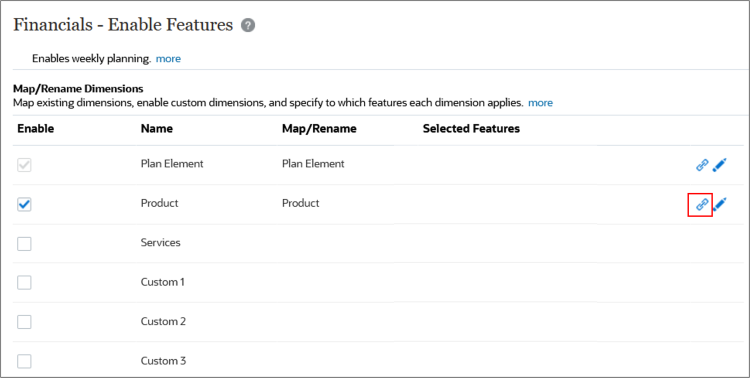The height and width of the screenshot is (378, 750).
Task: Open 'more' link in Map/Rename Dimensions description
Action: (x=540, y=103)
